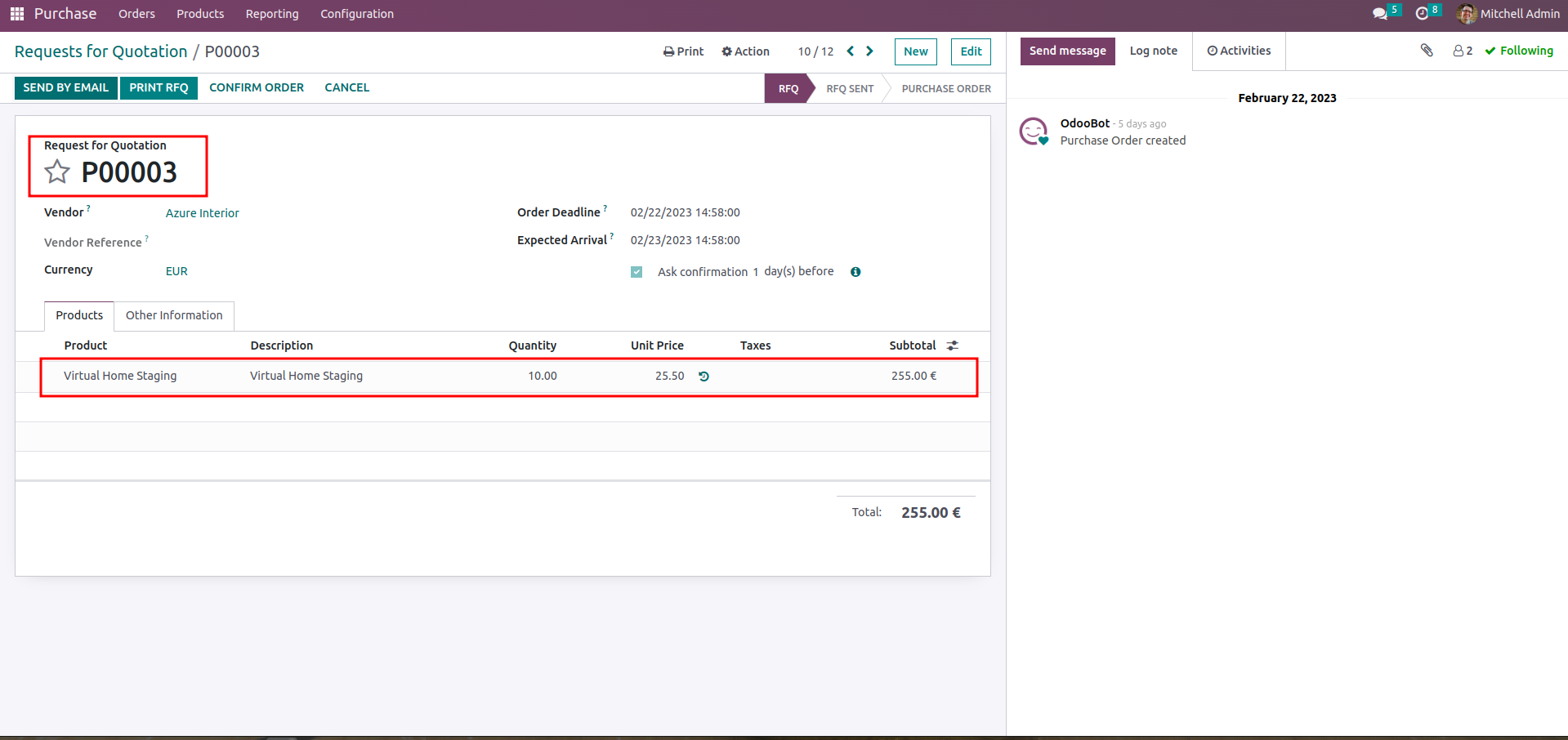Image resolution: width=1568 pixels, height=740 pixels.
Task: Open the Orders menu
Action: tap(136, 14)
